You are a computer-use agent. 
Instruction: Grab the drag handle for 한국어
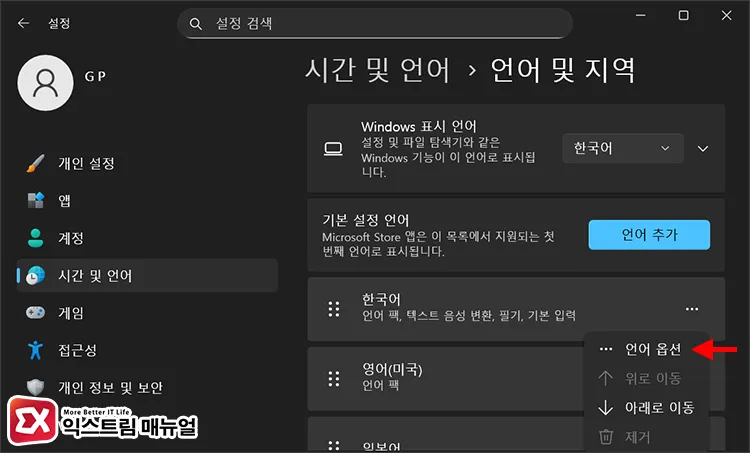334,309
